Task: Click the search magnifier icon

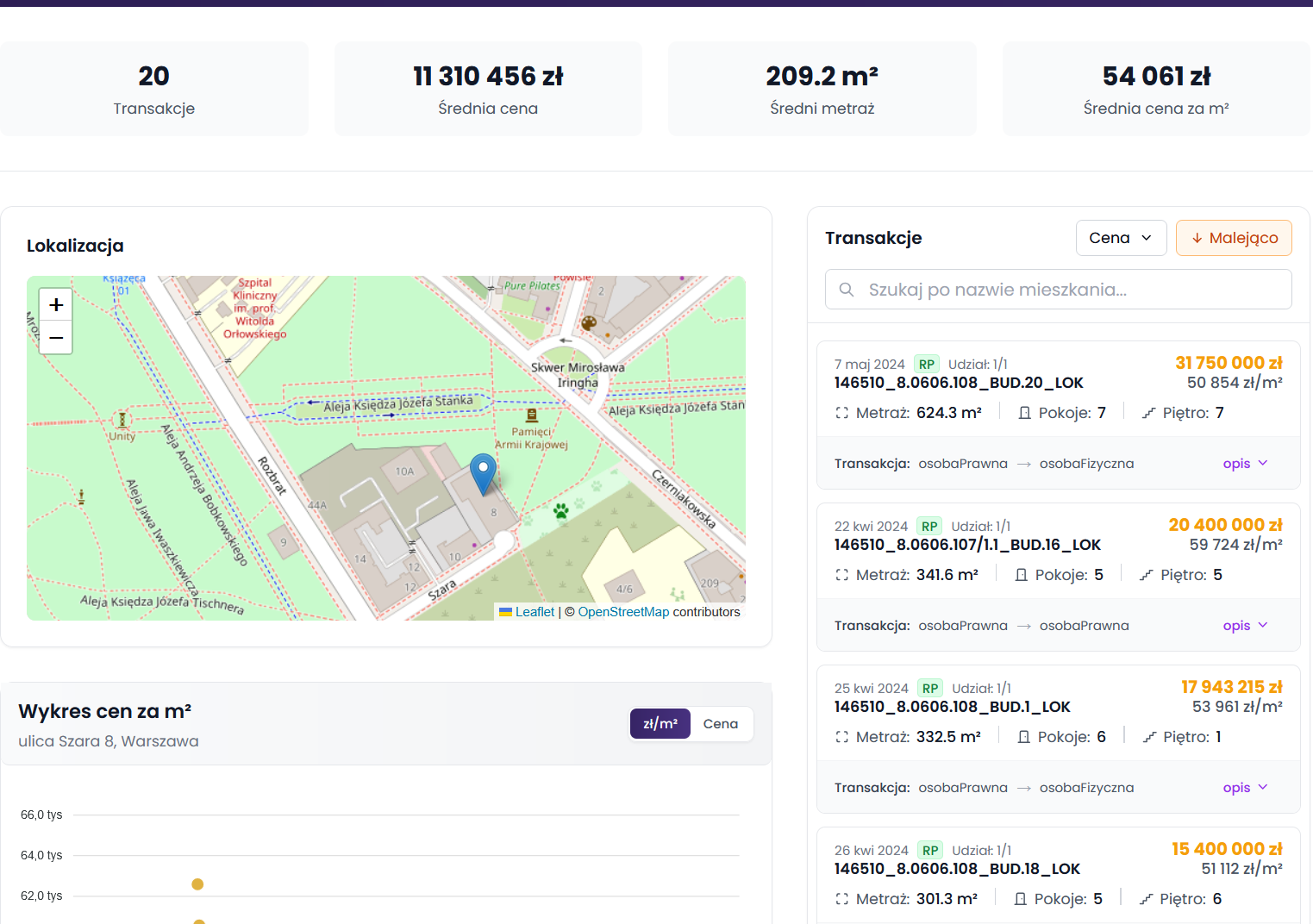Action: [x=847, y=290]
